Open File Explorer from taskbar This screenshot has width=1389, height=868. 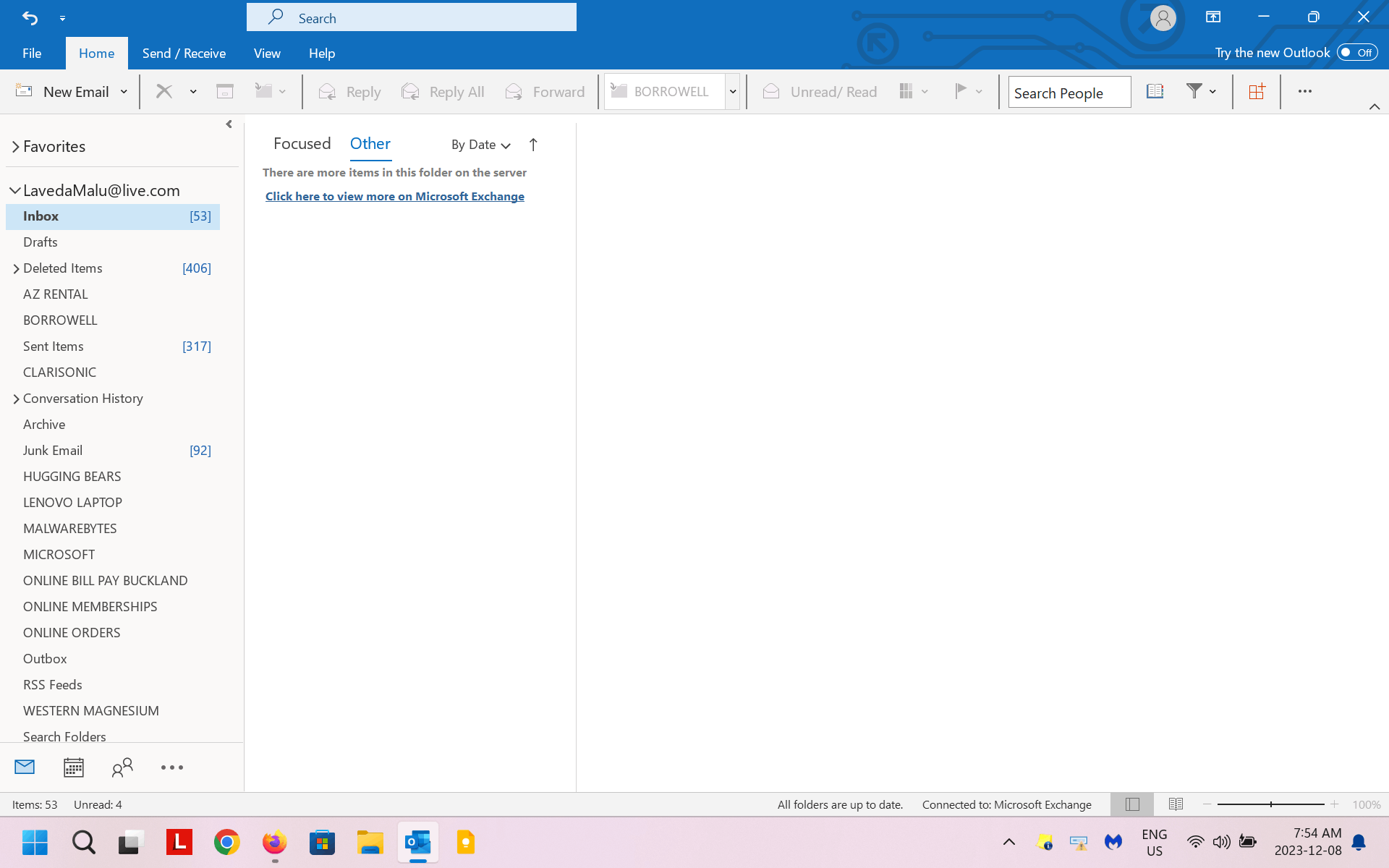click(370, 842)
